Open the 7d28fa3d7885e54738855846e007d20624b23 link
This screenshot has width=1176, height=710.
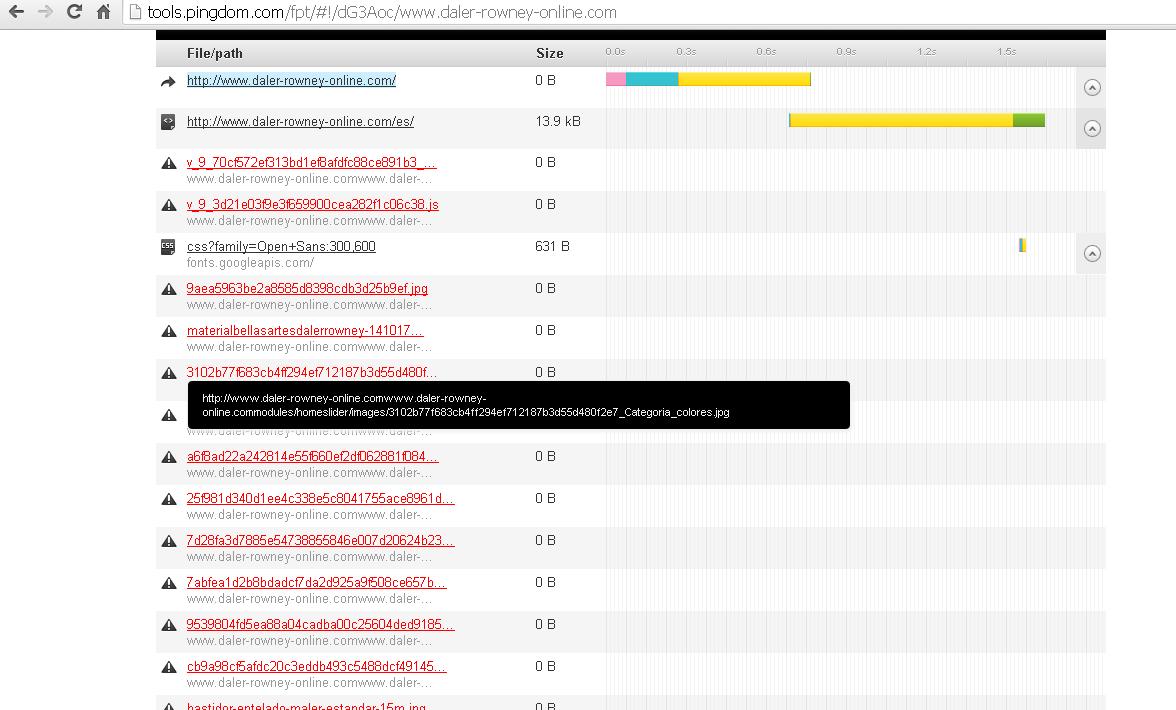[320, 541]
